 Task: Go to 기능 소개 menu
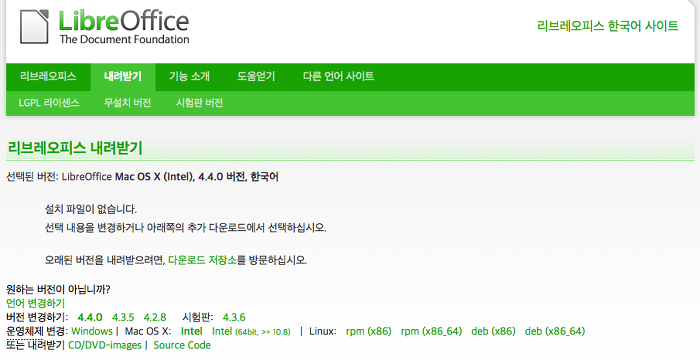pyautogui.click(x=189, y=76)
